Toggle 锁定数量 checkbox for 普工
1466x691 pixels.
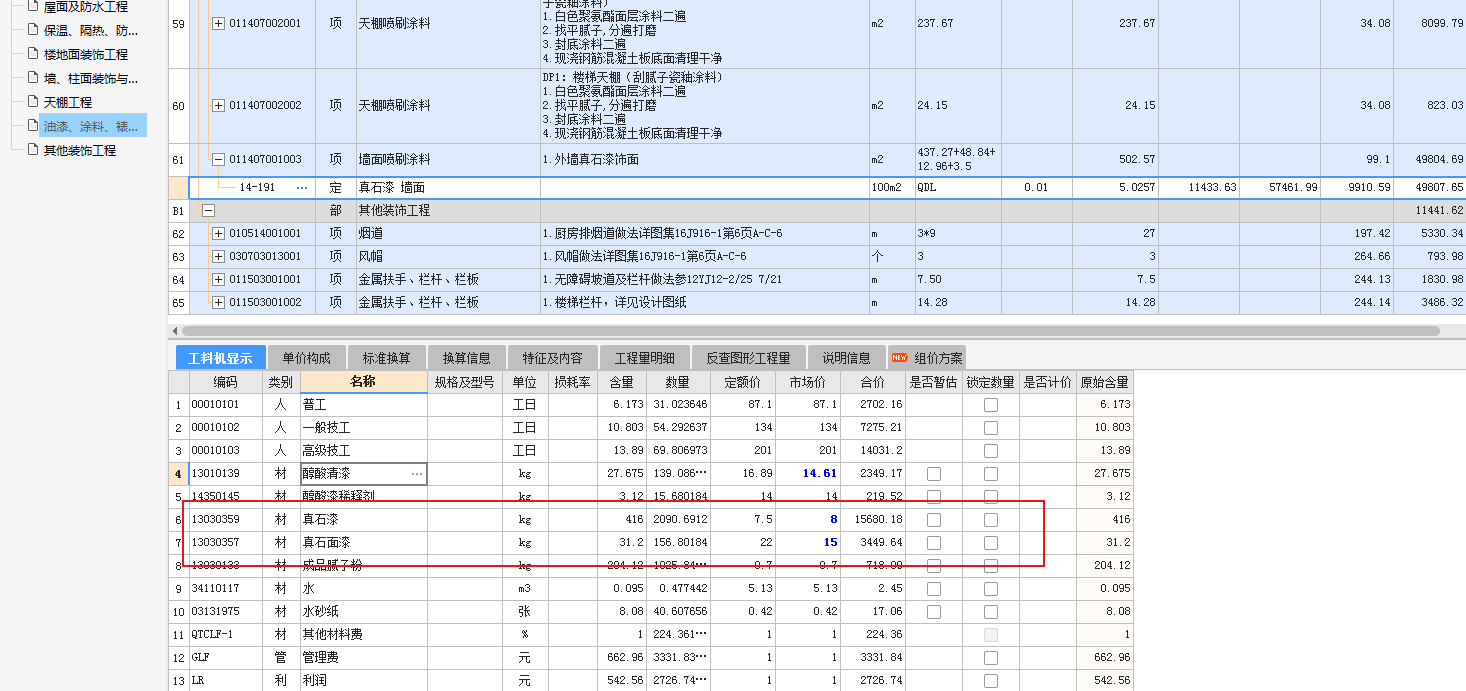coord(991,405)
